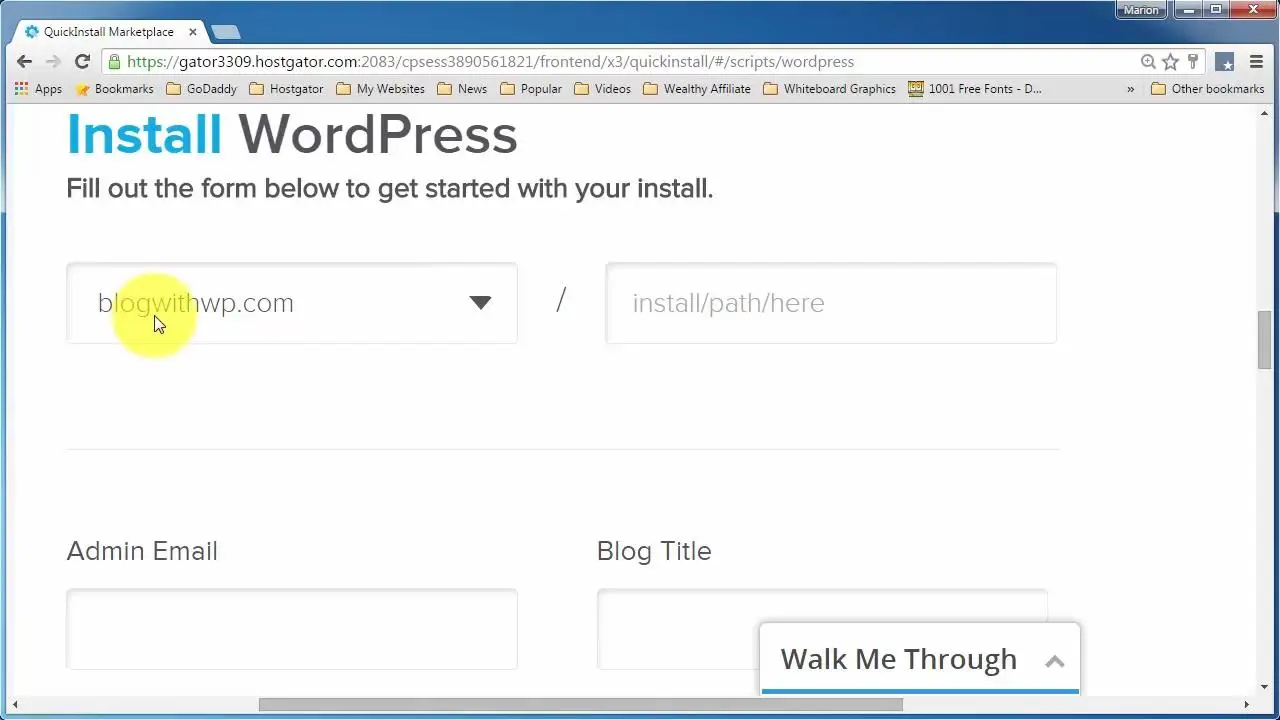Click the address bar URL
This screenshot has height=720, width=1280.
[490, 62]
